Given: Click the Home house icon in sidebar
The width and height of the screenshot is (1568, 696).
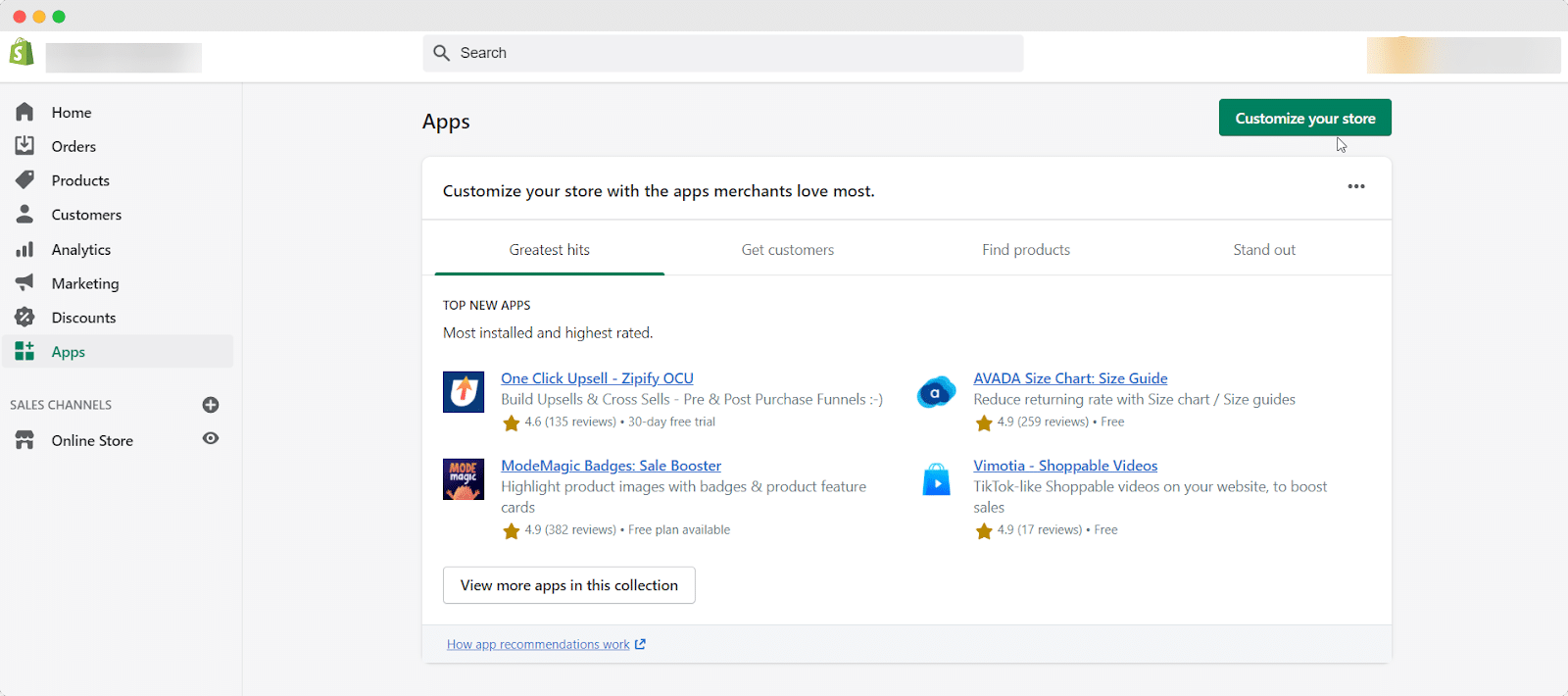Looking at the screenshot, I should click(x=24, y=112).
